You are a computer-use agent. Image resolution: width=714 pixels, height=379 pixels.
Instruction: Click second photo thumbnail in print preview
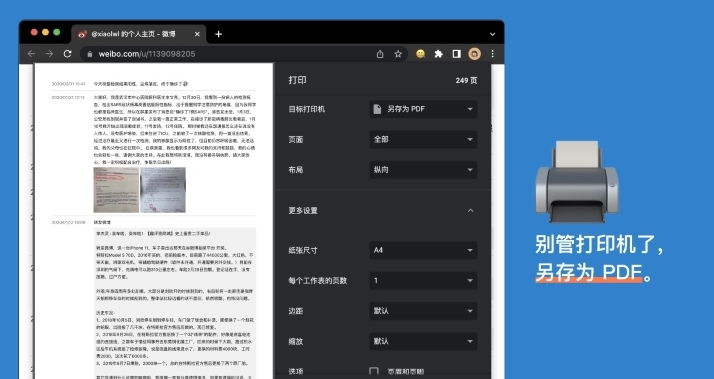[x=163, y=190]
